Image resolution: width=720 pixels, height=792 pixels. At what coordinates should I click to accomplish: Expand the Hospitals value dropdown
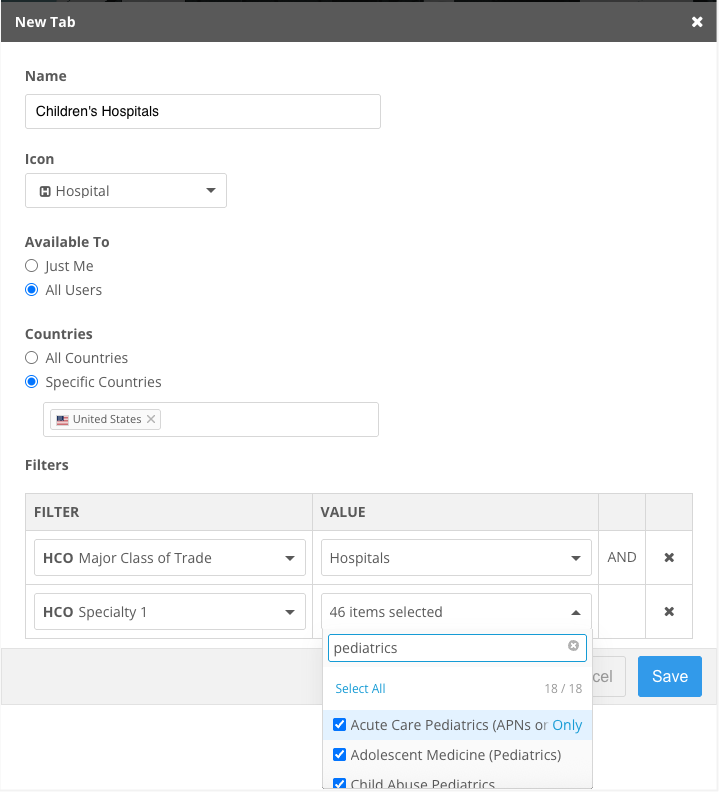tap(456, 558)
